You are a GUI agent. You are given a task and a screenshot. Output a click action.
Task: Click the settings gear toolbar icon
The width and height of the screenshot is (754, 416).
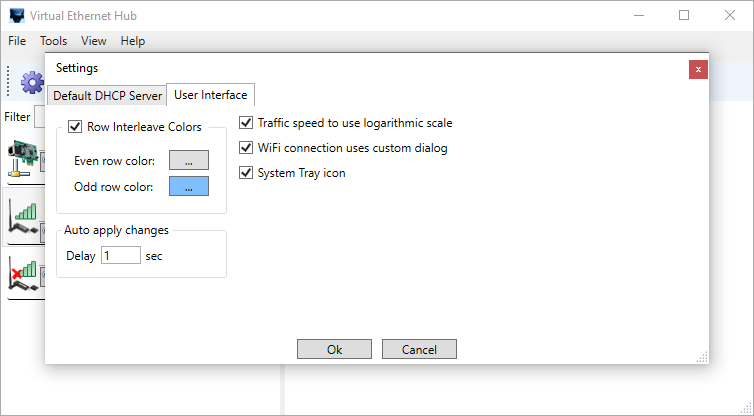31,82
